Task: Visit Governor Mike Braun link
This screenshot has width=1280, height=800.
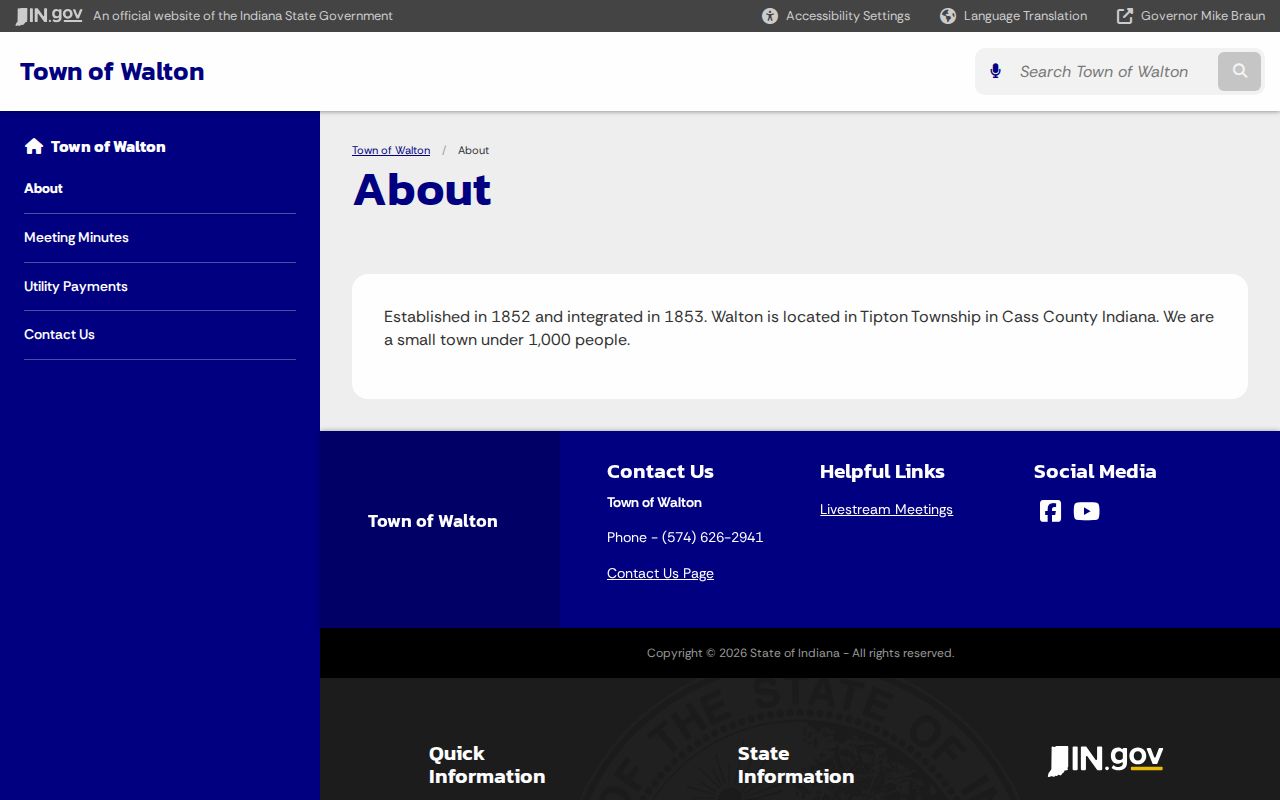Action: point(1190,16)
